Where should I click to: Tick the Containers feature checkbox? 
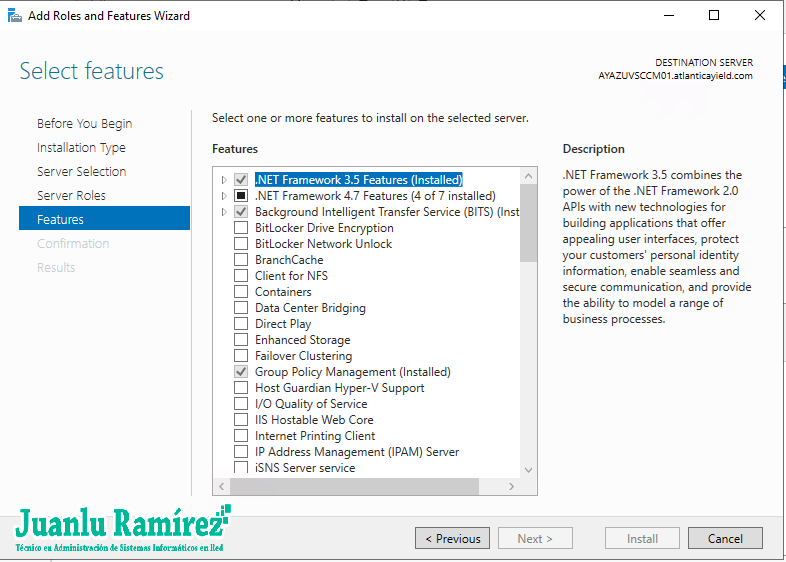(x=241, y=292)
